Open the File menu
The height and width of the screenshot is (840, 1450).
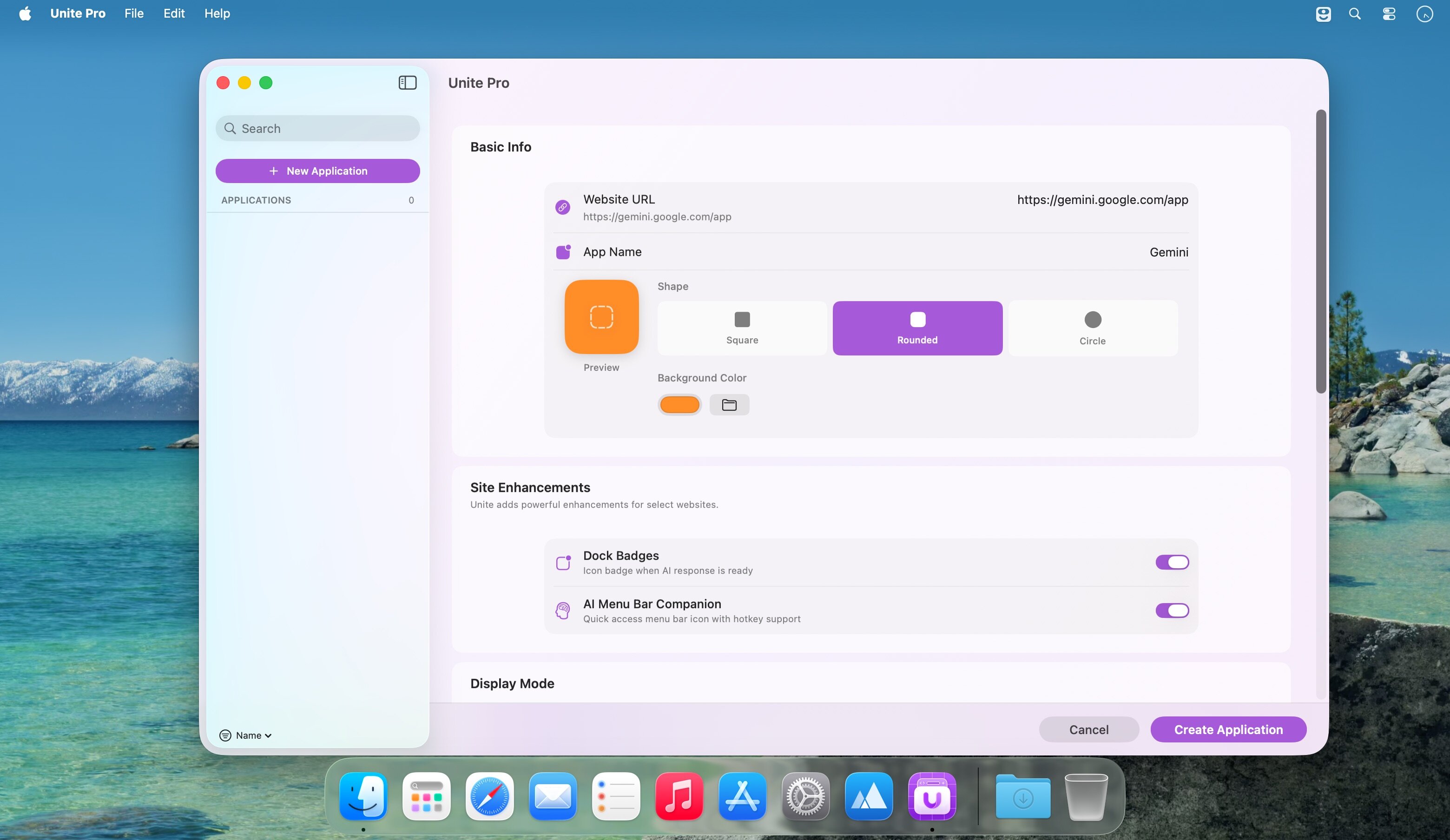133,13
